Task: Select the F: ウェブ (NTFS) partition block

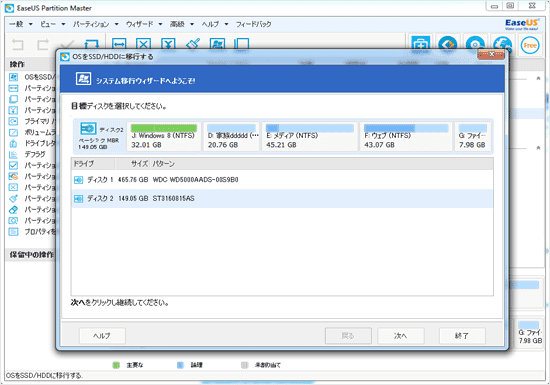Action: click(406, 136)
